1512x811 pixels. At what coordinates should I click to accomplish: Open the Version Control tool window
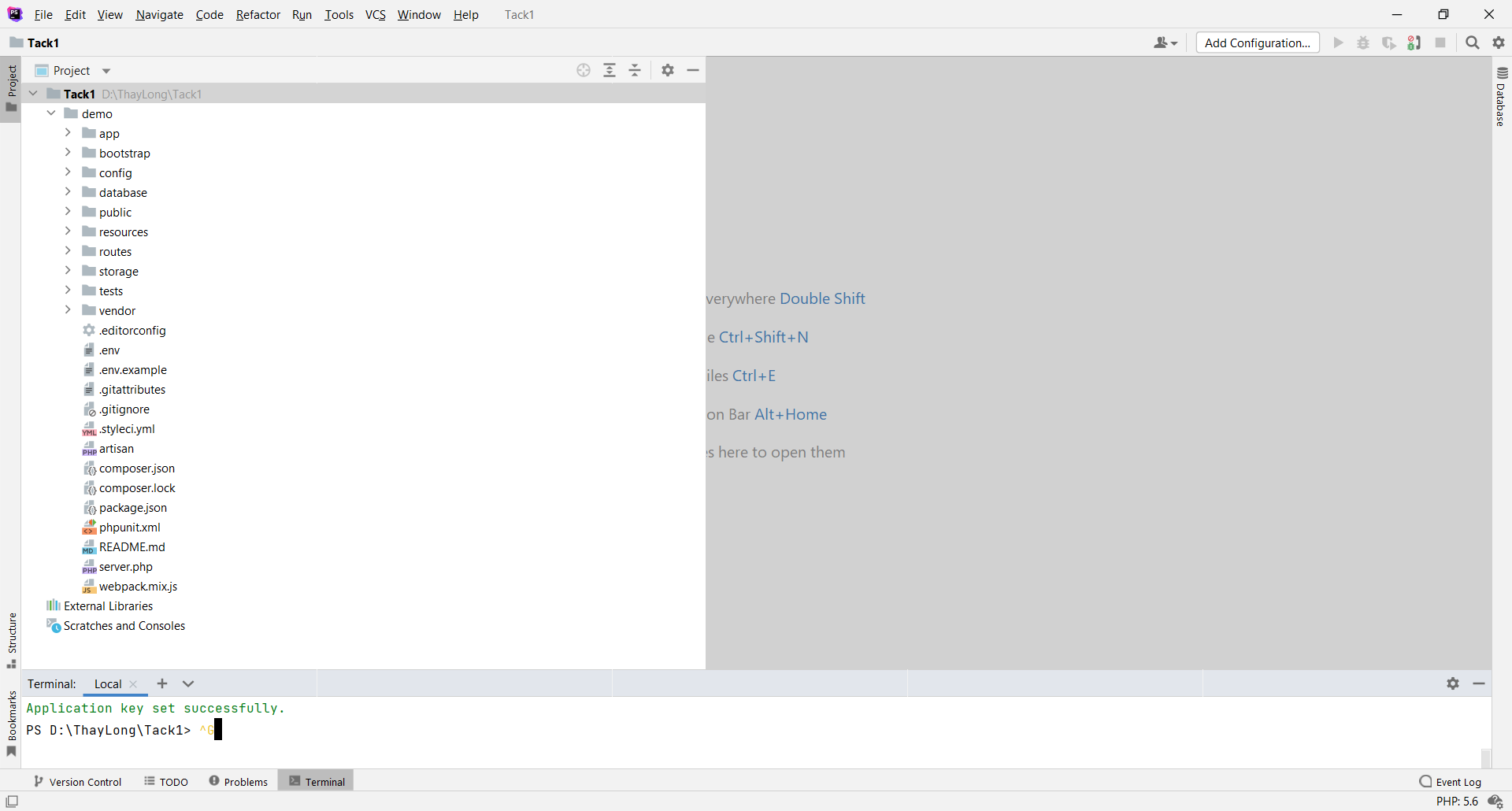click(78, 781)
